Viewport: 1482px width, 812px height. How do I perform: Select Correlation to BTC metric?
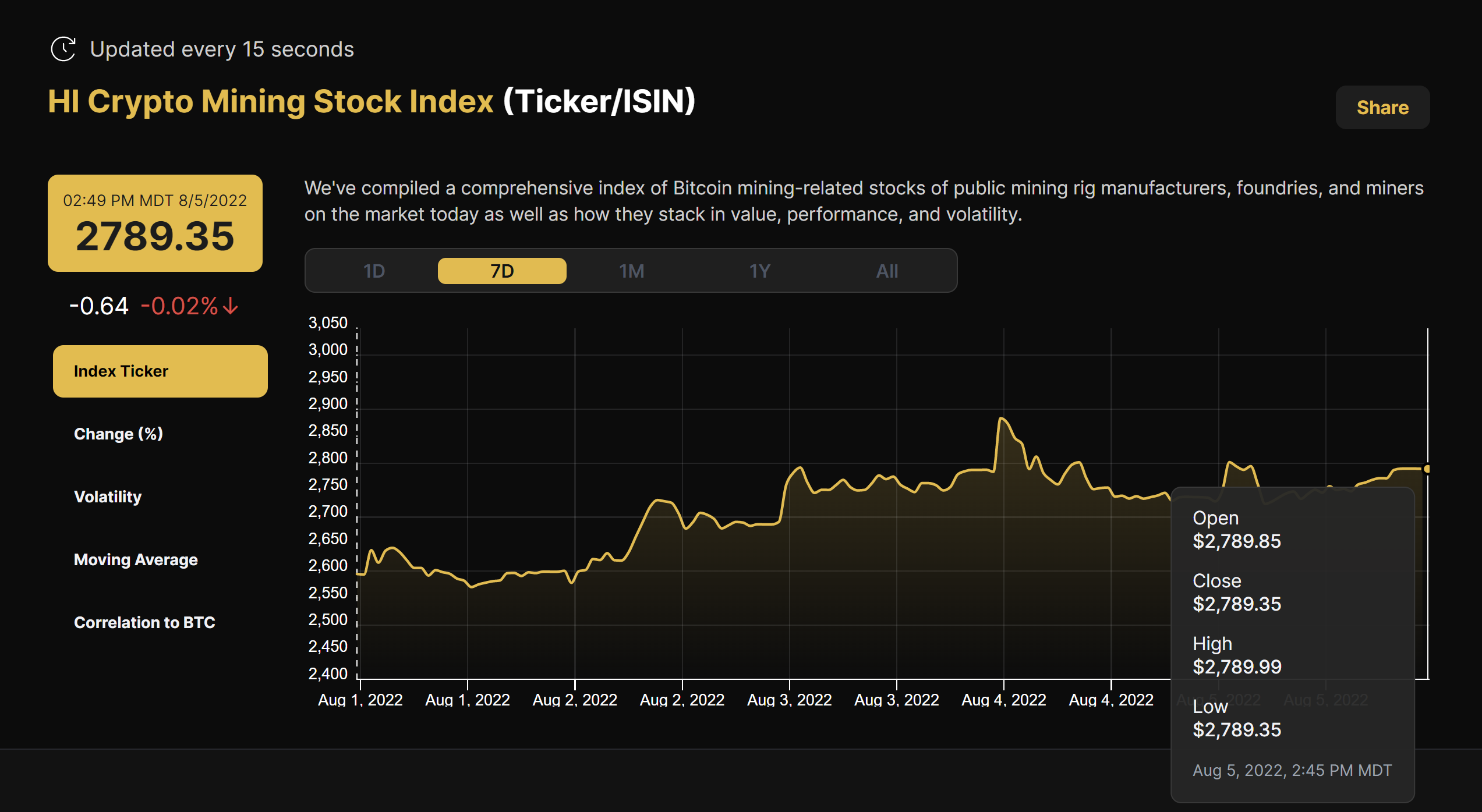click(x=144, y=623)
